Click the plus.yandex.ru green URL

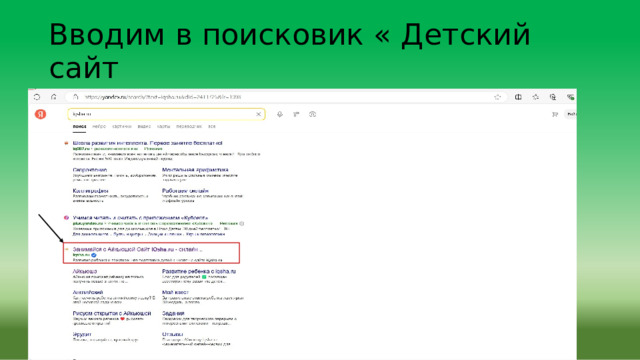(88, 224)
